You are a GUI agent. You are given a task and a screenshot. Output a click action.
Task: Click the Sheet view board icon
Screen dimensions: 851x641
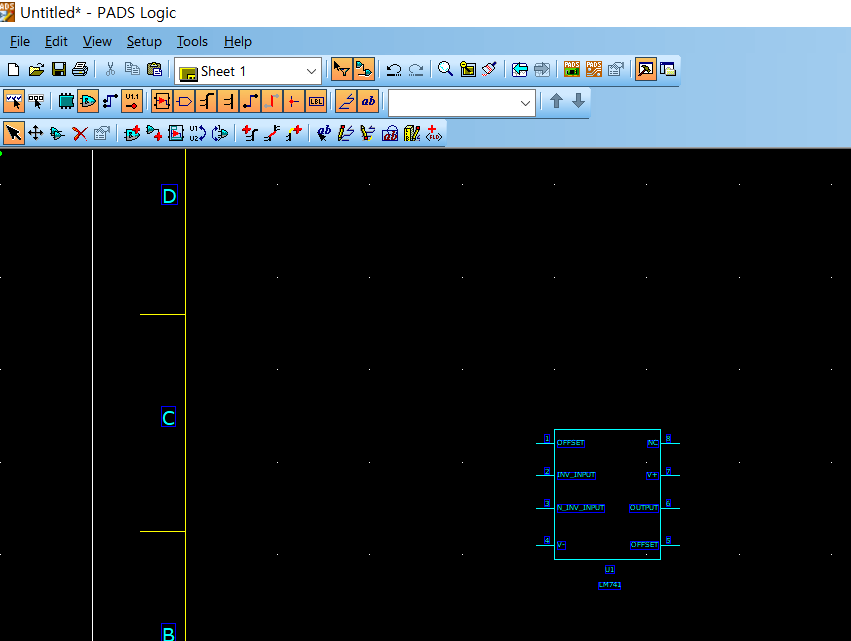click(x=468, y=69)
